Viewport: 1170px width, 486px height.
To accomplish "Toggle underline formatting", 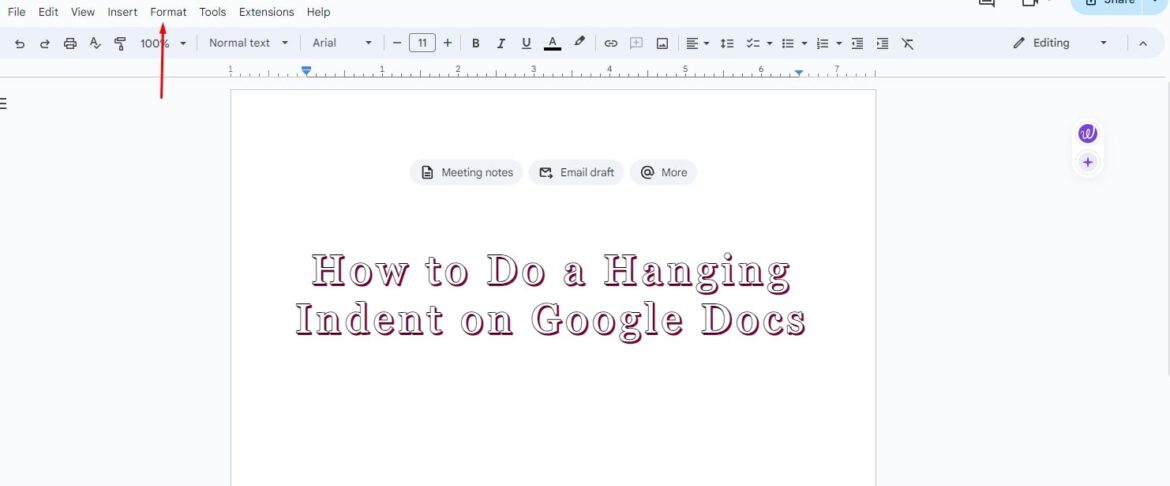I will coord(526,43).
